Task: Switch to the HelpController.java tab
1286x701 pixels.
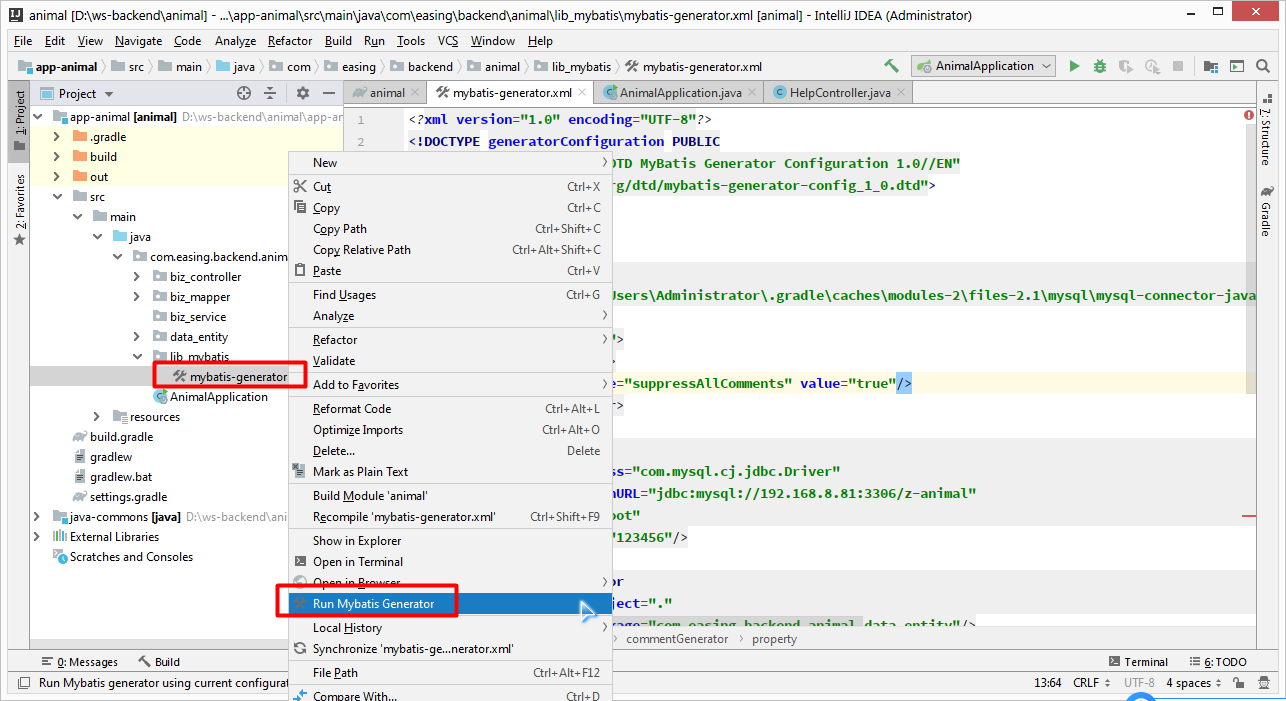Action: tap(839, 93)
